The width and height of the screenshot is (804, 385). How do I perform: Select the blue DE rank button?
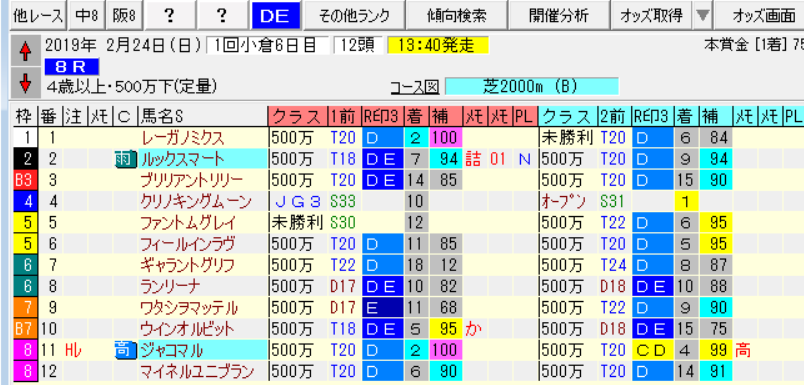click(276, 16)
